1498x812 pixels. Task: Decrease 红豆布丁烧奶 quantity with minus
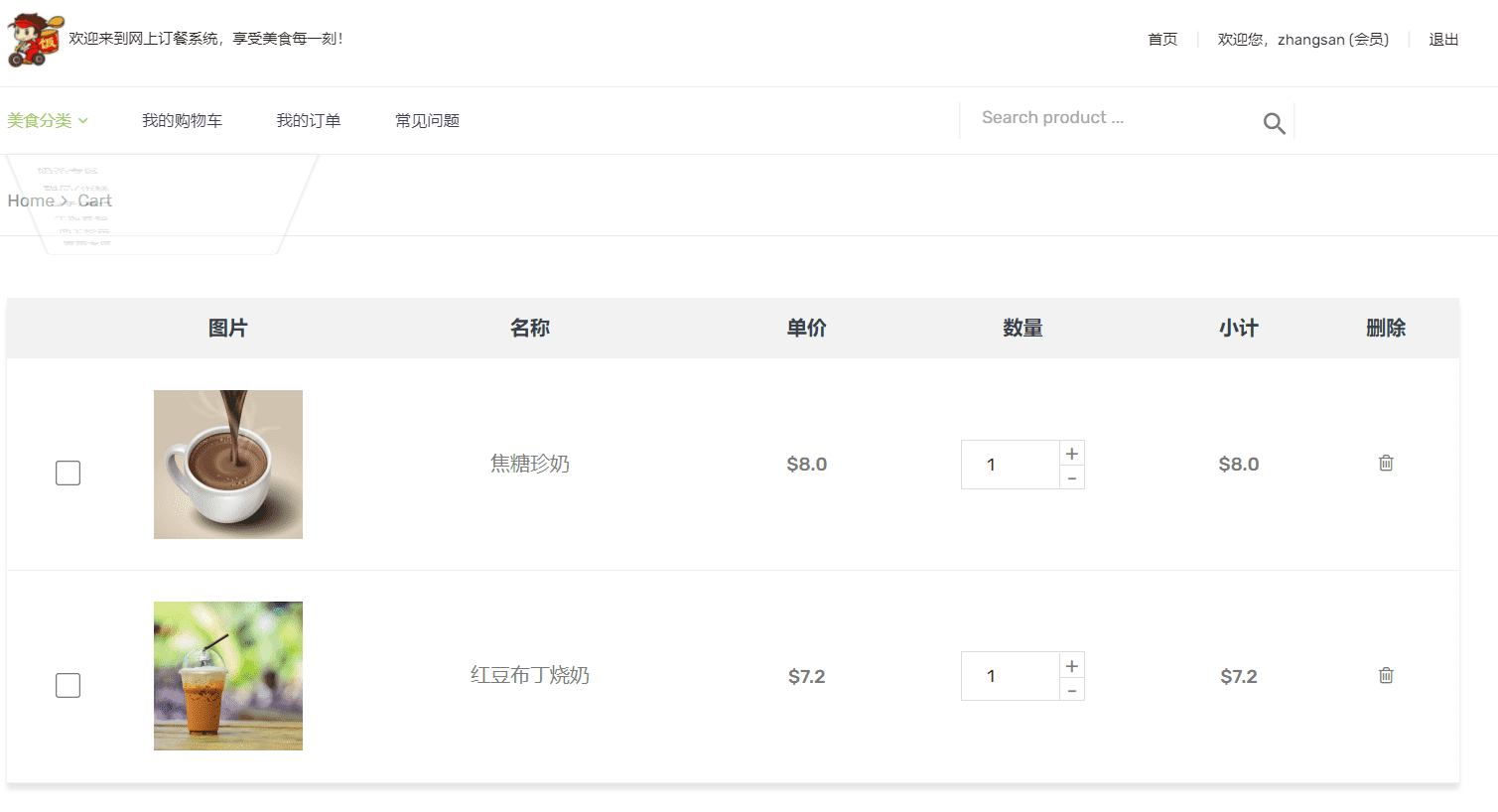click(x=1072, y=689)
